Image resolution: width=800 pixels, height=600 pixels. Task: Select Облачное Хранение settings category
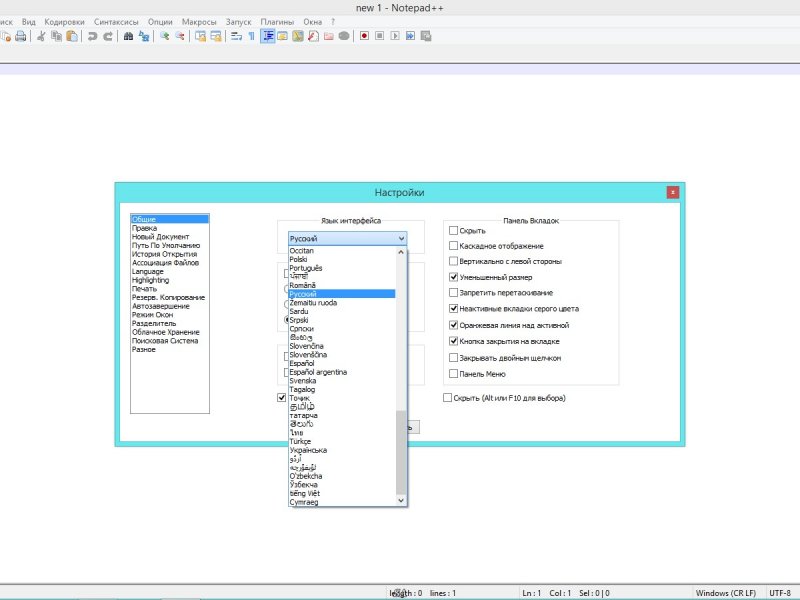point(170,332)
